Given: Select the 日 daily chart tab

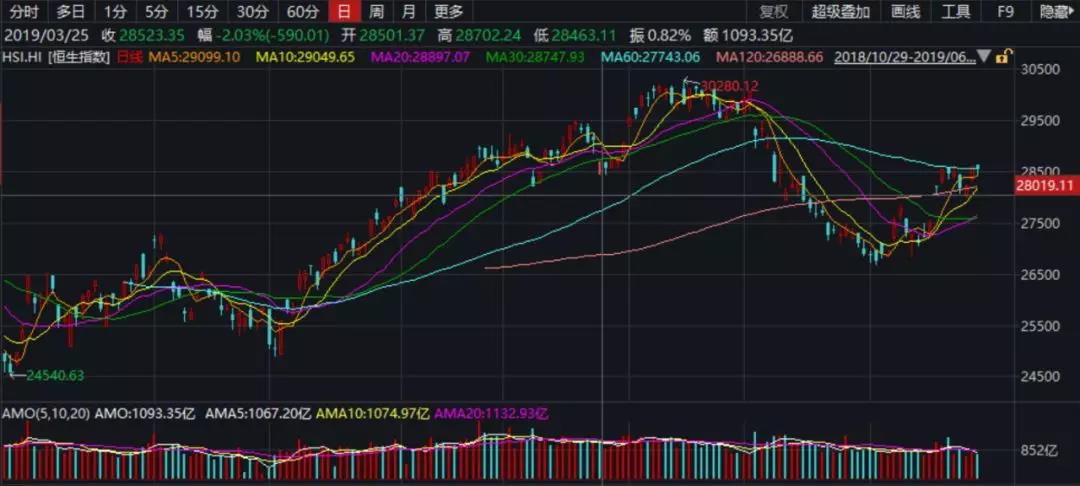Looking at the screenshot, I should [x=344, y=11].
